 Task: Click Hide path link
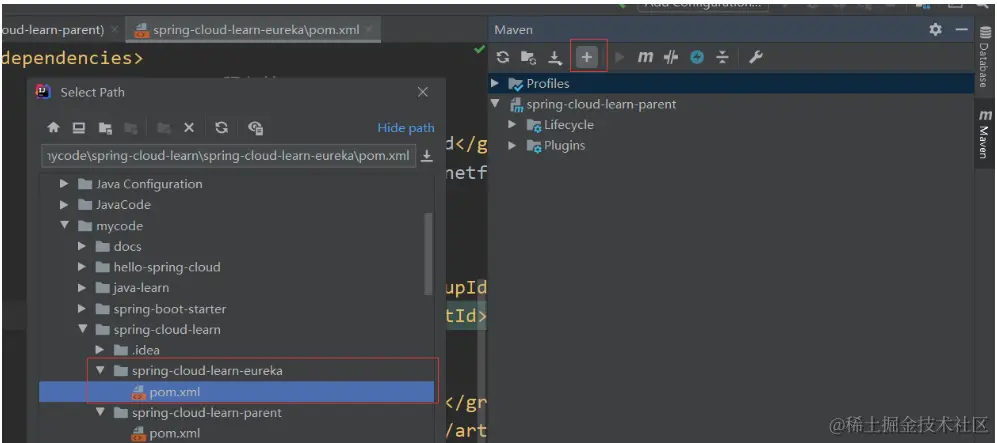(406, 128)
